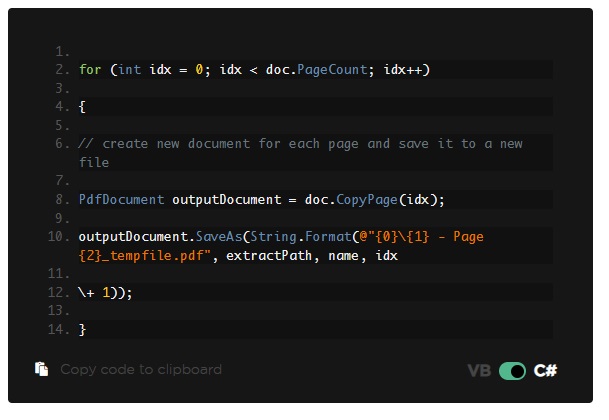Click 'CopyPage' method on line 8
Viewport: 609px width, 420px height.
pyautogui.click(x=367, y=200)
